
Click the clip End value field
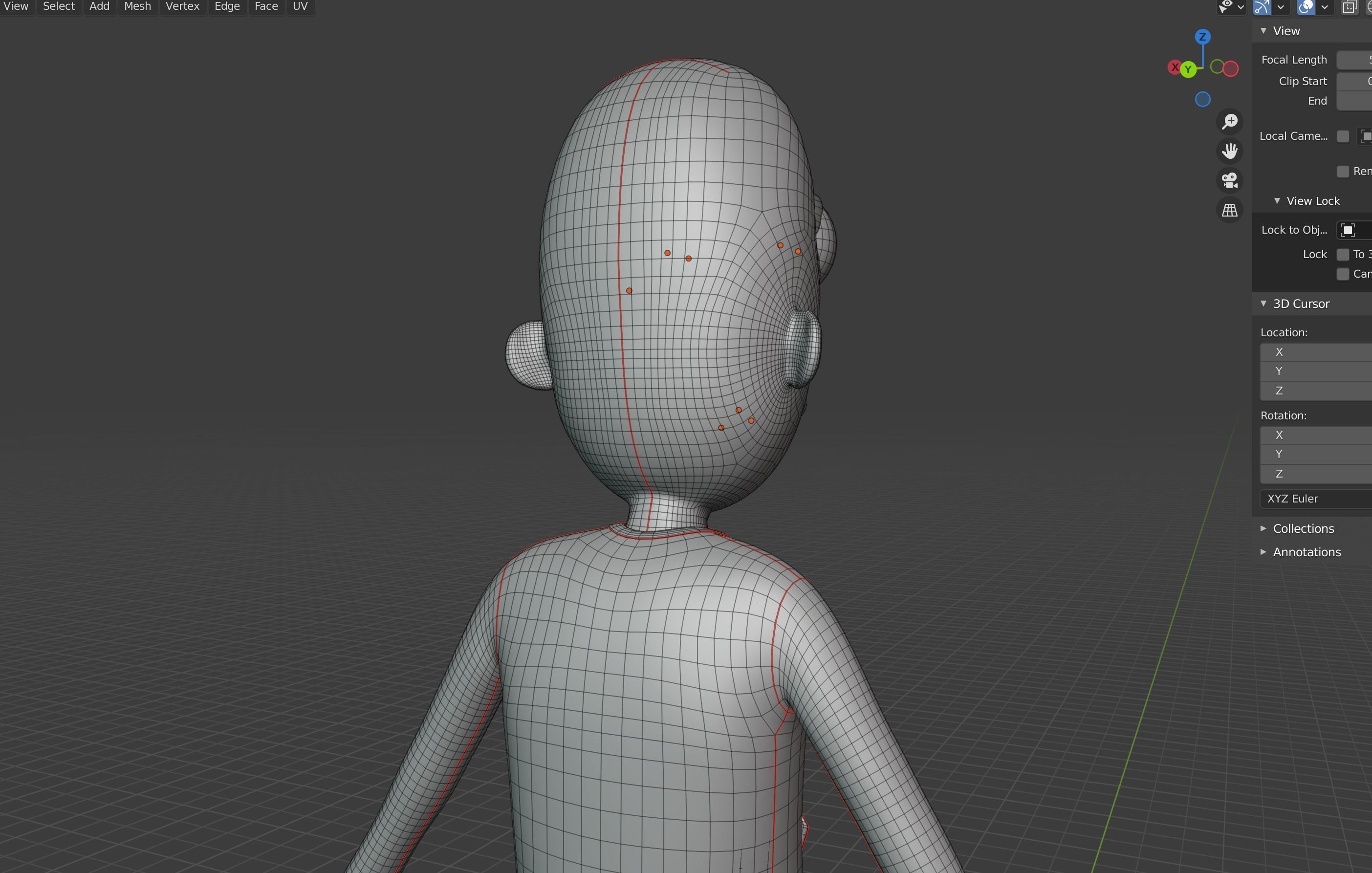point(1354,101)
